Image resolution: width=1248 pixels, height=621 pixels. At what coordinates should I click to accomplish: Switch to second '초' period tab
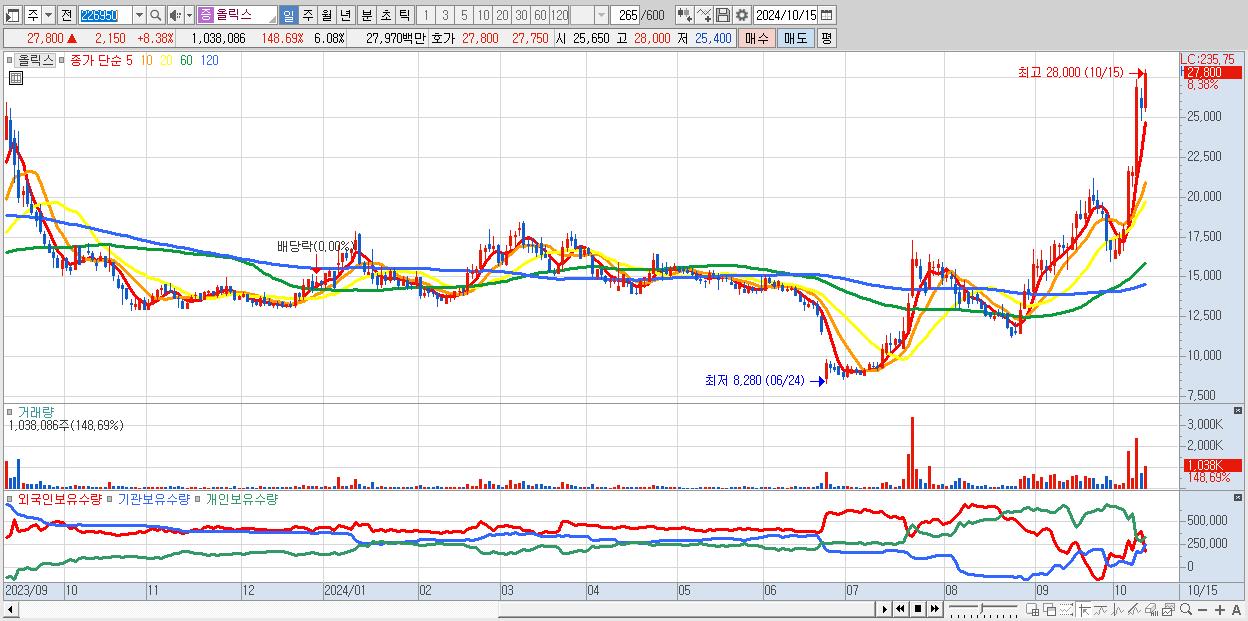click(385, 15)
